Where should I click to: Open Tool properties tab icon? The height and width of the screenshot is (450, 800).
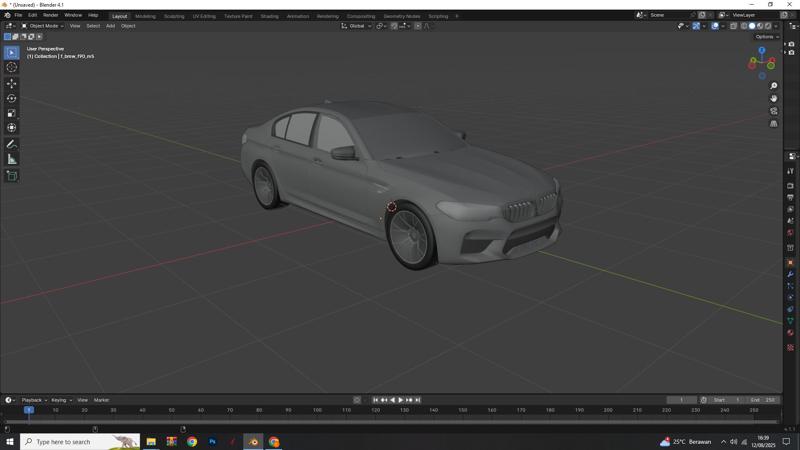790,172
